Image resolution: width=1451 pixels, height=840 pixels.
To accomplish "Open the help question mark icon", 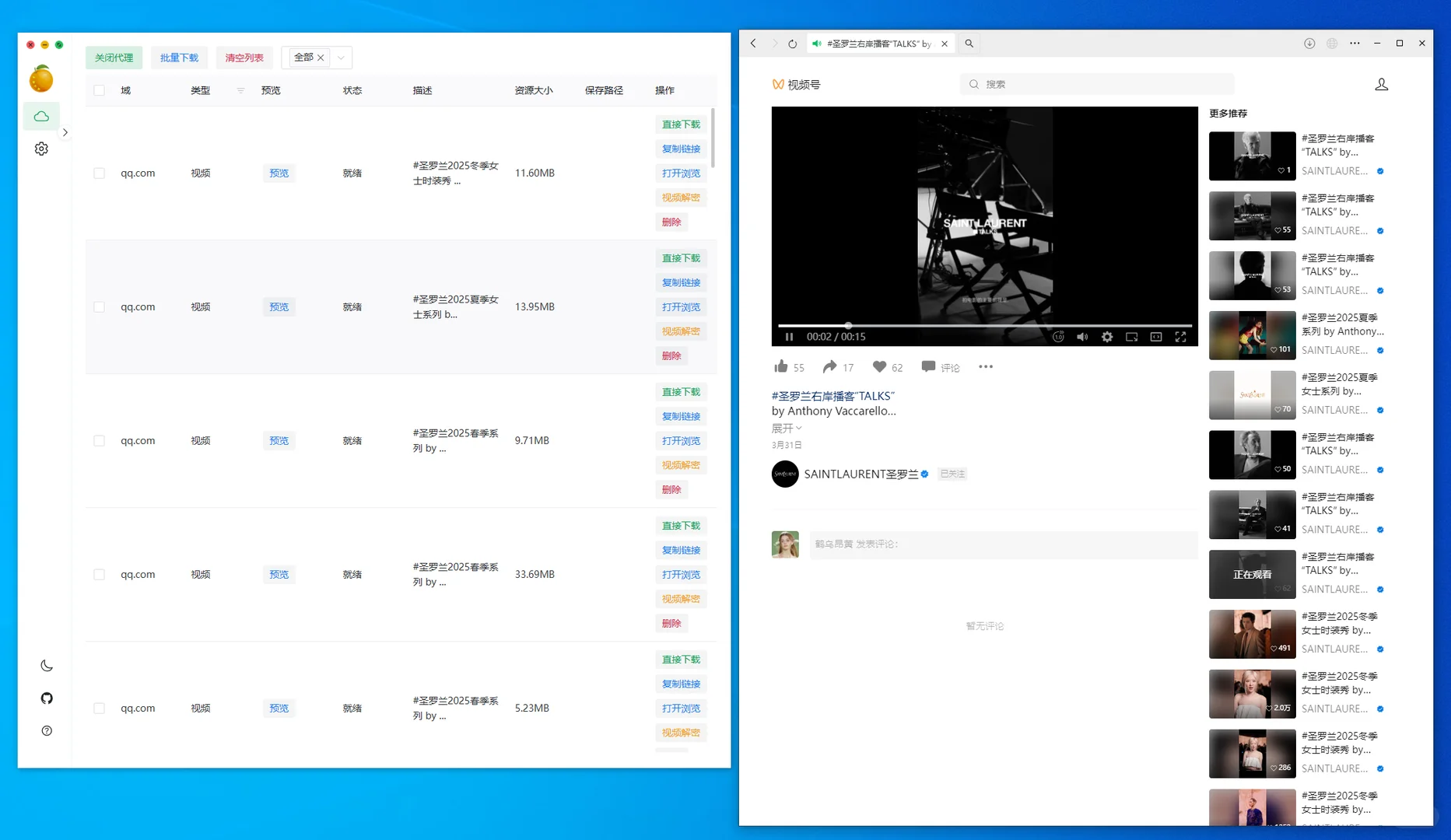I will [x=47, y=731].
